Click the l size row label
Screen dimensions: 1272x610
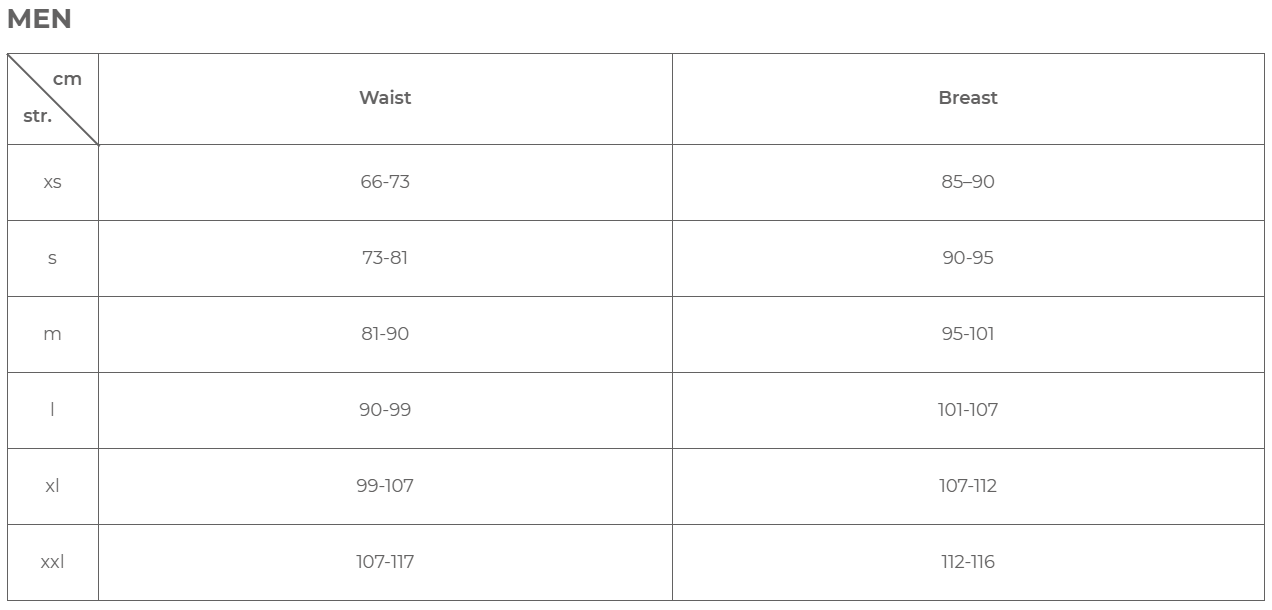(x=52, y=410)
